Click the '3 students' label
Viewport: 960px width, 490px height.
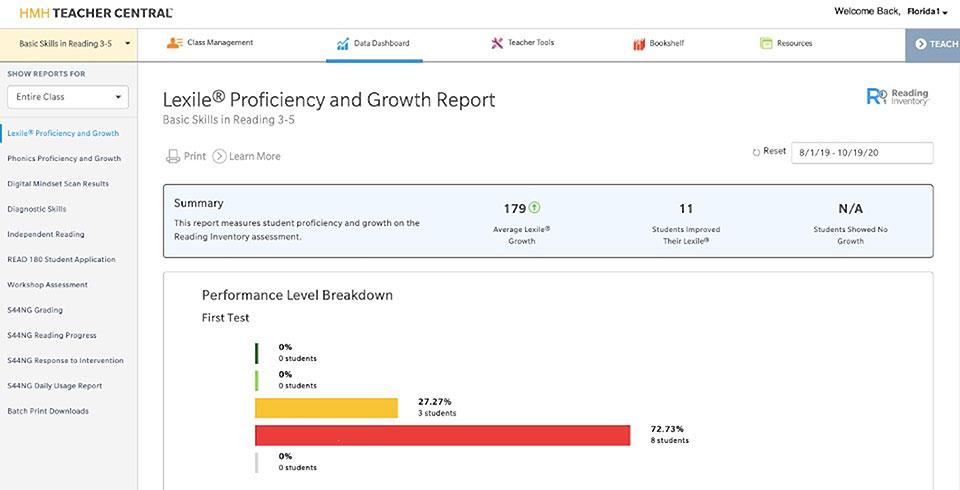click(437, 413)
